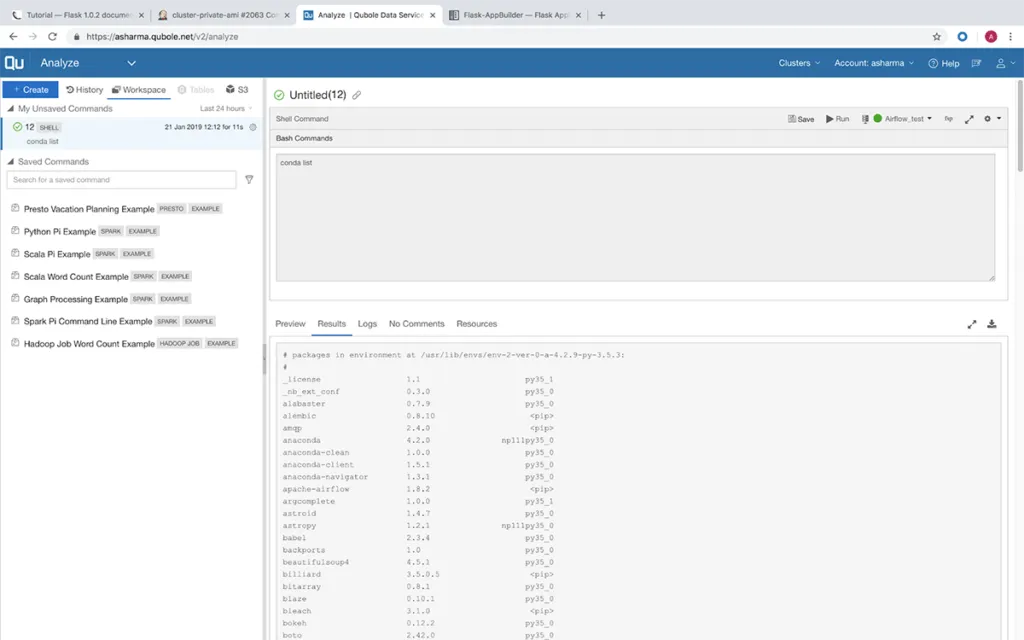Switch to the Preview results tab
Image resolution: width=1024 pixels, height=640 pixels.
pos(290,324)
